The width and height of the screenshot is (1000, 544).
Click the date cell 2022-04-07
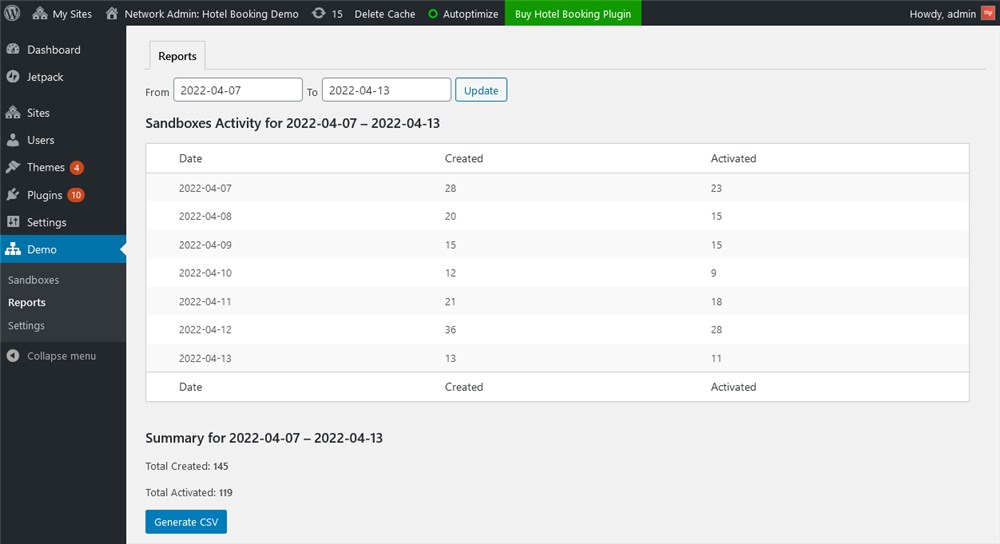coord(205,188)
